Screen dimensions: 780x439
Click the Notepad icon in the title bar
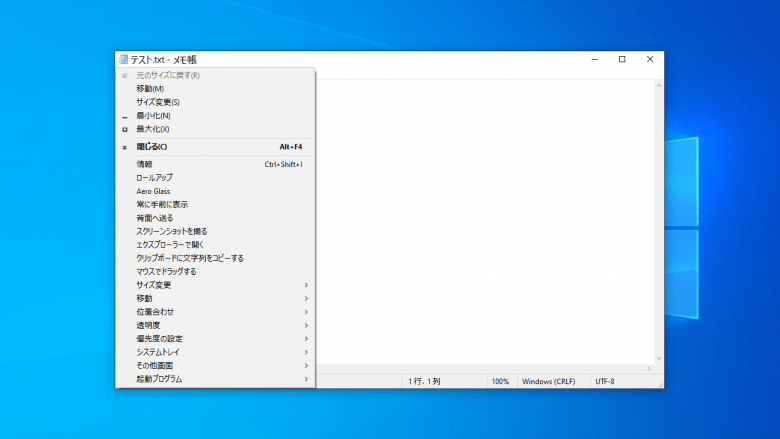click(x=123, y=60)
